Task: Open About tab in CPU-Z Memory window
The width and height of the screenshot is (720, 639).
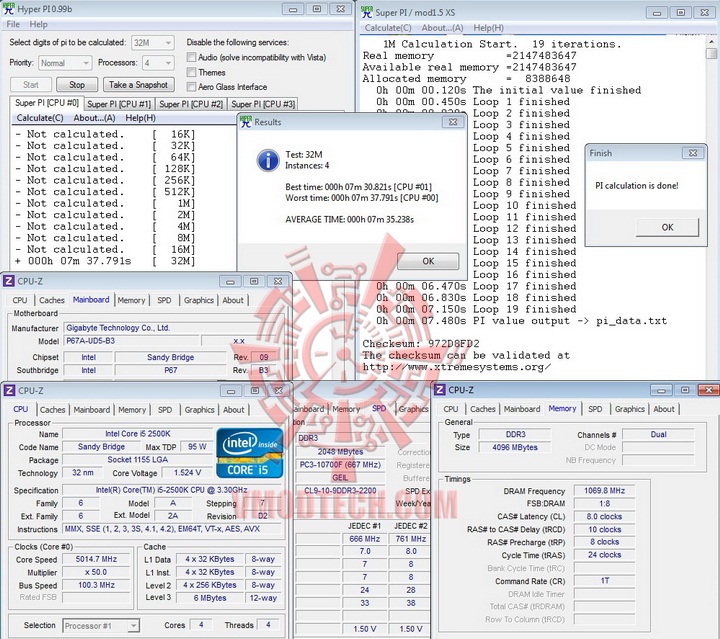Action: tap(664, 409)
